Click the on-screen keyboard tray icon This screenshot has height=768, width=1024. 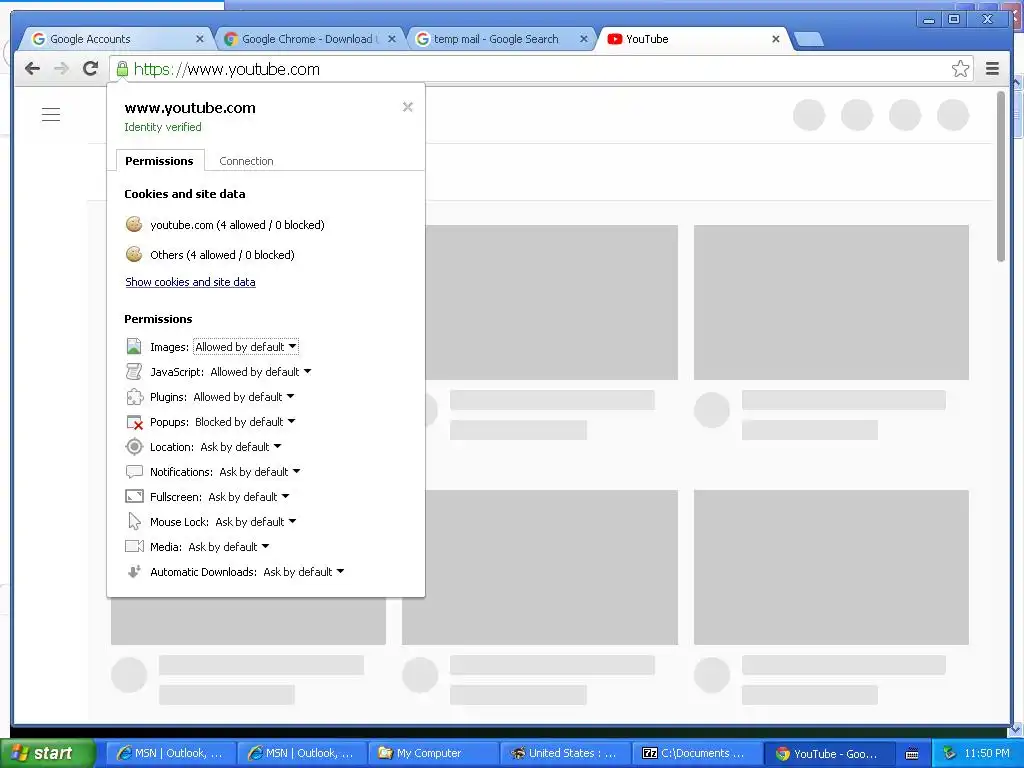[x=912, y=754]
